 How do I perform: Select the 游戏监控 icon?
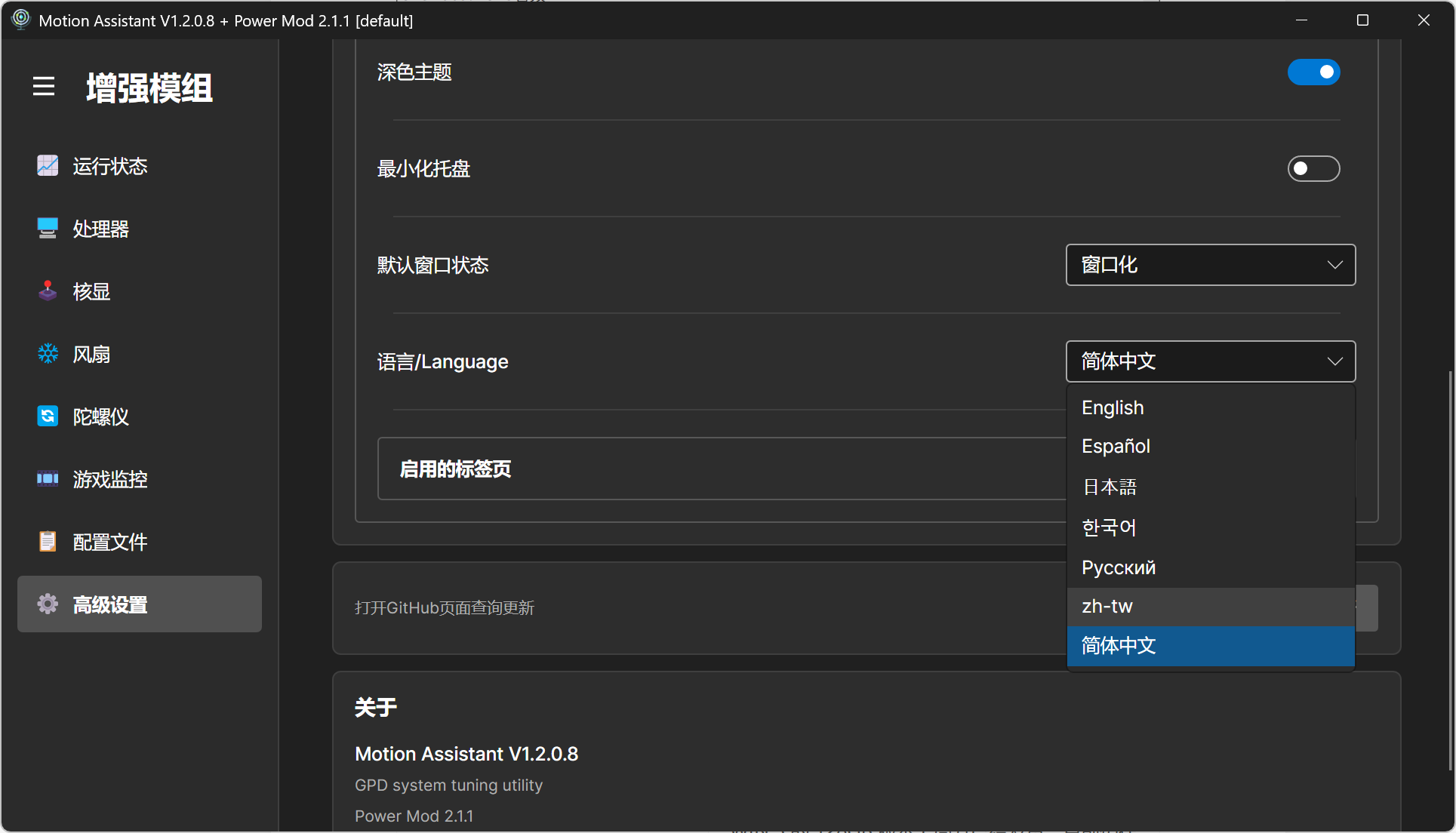(x=48, y=479)
